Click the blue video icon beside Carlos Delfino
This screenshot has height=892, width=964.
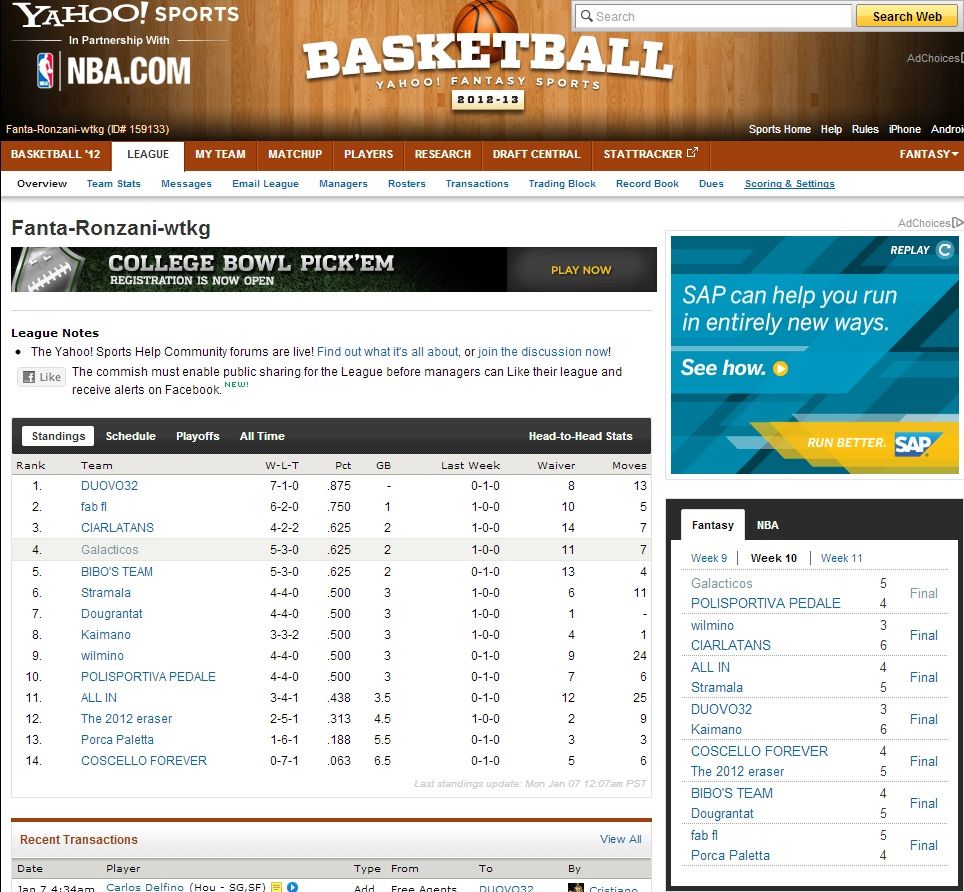click(x=293, y=887)
